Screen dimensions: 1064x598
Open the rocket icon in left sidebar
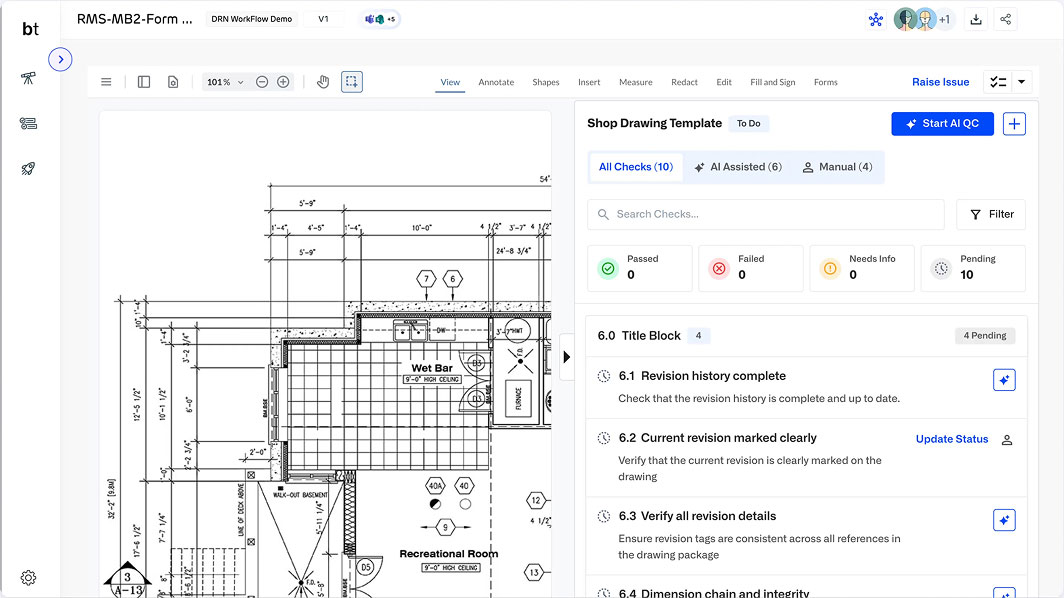(x=28, y=169)
